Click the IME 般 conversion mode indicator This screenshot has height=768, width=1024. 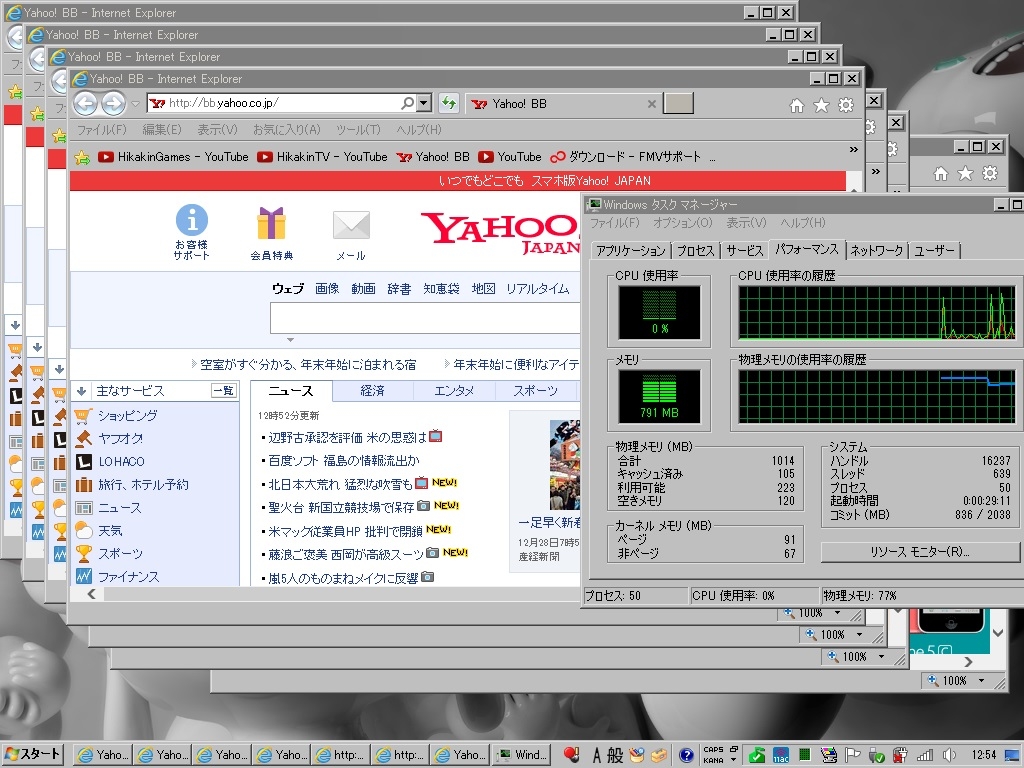pos(615,755)
